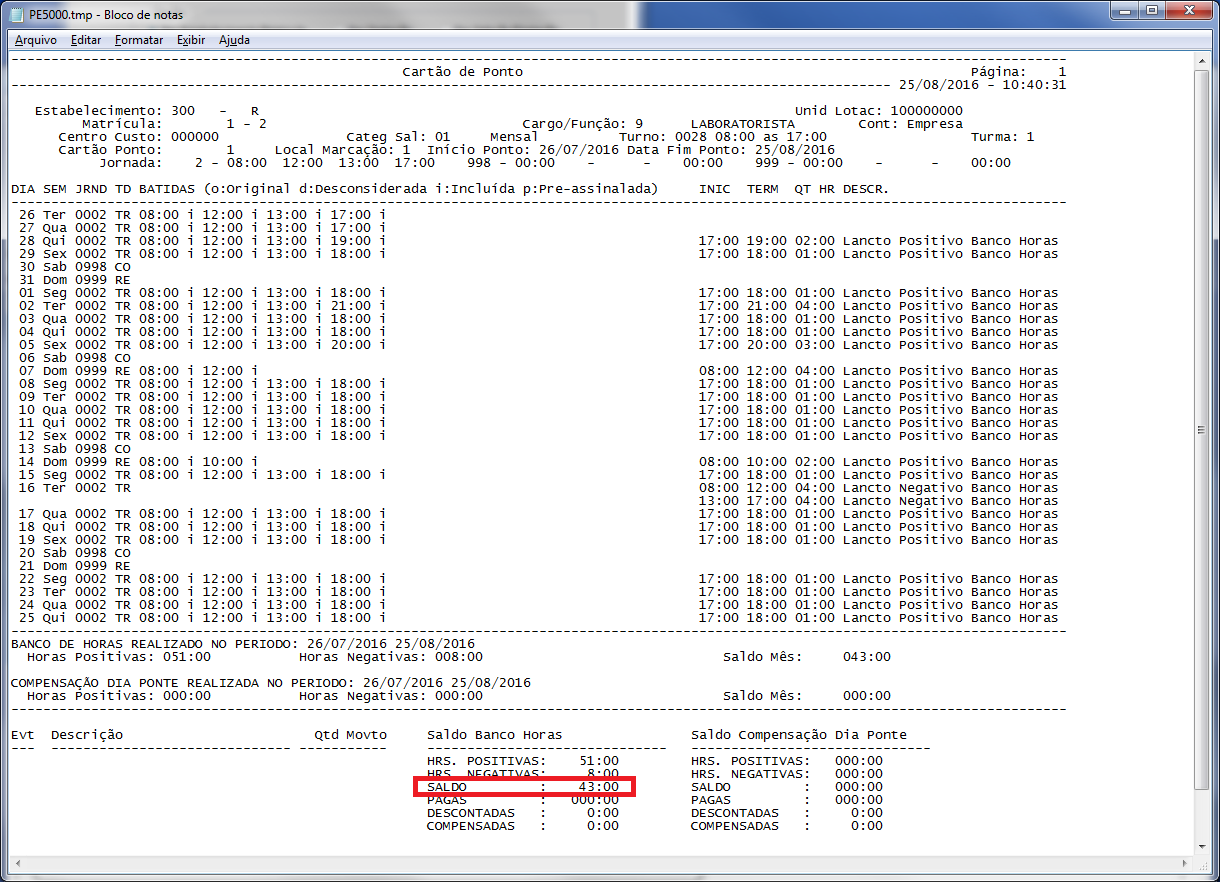Click the row '16 Ter 0002 TR'
The image size is (1220, 882).
(74, 488)
